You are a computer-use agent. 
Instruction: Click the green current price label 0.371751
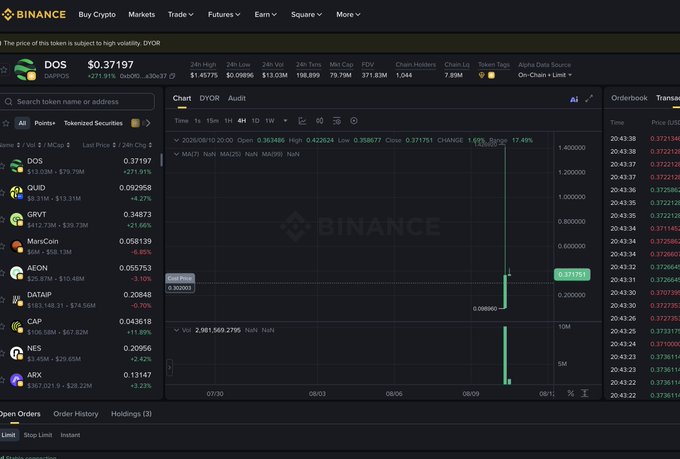tap(572, 275)
